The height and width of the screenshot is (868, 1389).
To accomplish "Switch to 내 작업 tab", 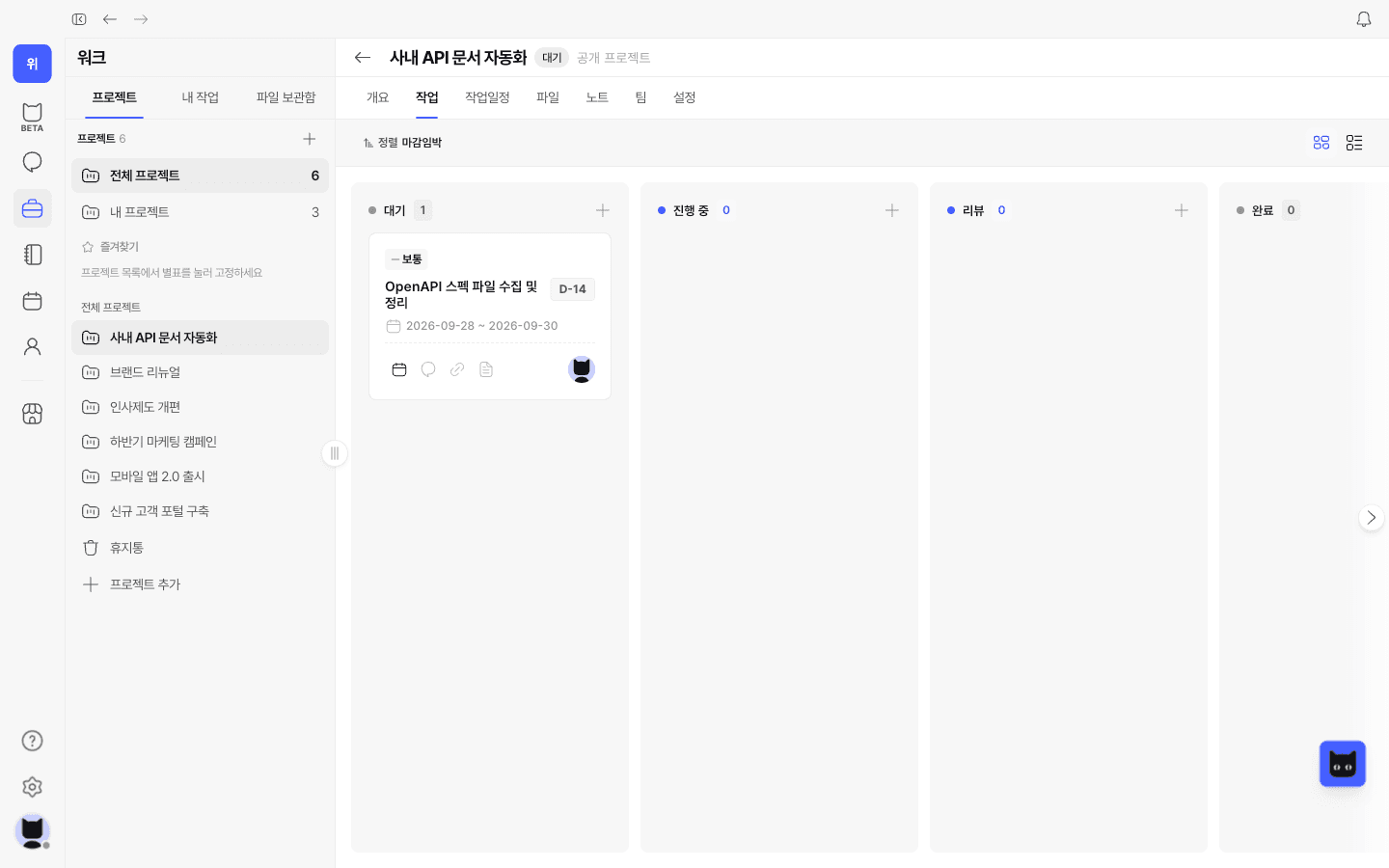I will click(201, 97).
